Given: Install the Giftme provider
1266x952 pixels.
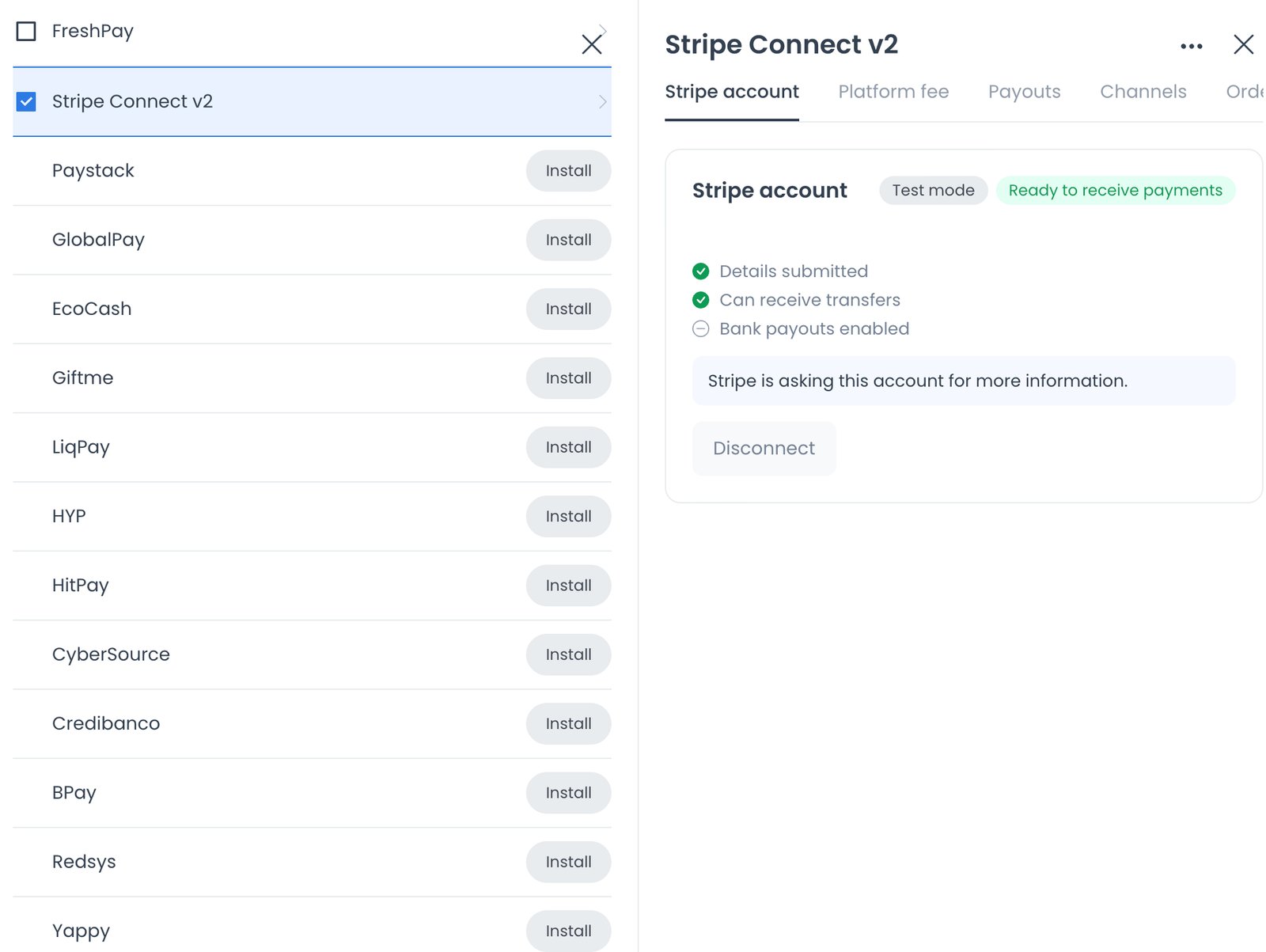Looking at the screenshot, I should [x=568, y=378].
